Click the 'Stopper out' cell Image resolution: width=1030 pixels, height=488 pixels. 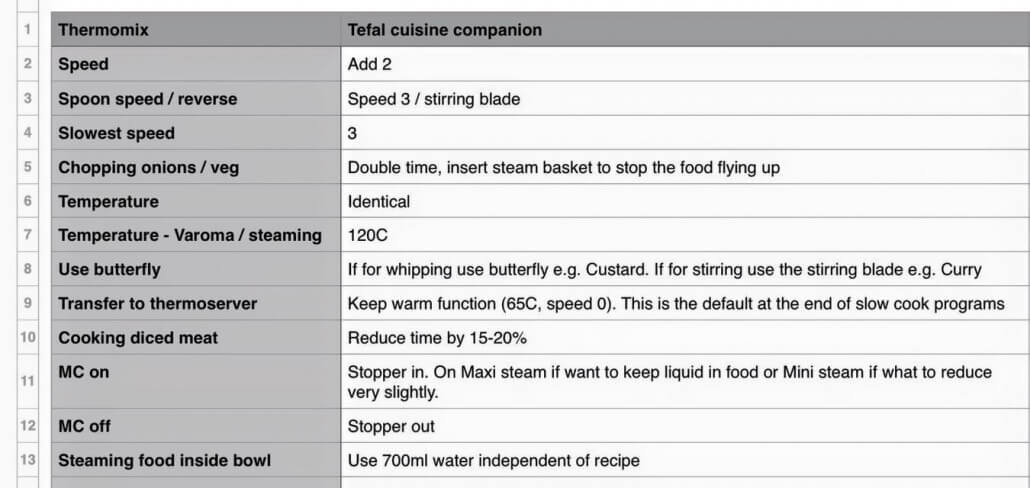[680, 426]
